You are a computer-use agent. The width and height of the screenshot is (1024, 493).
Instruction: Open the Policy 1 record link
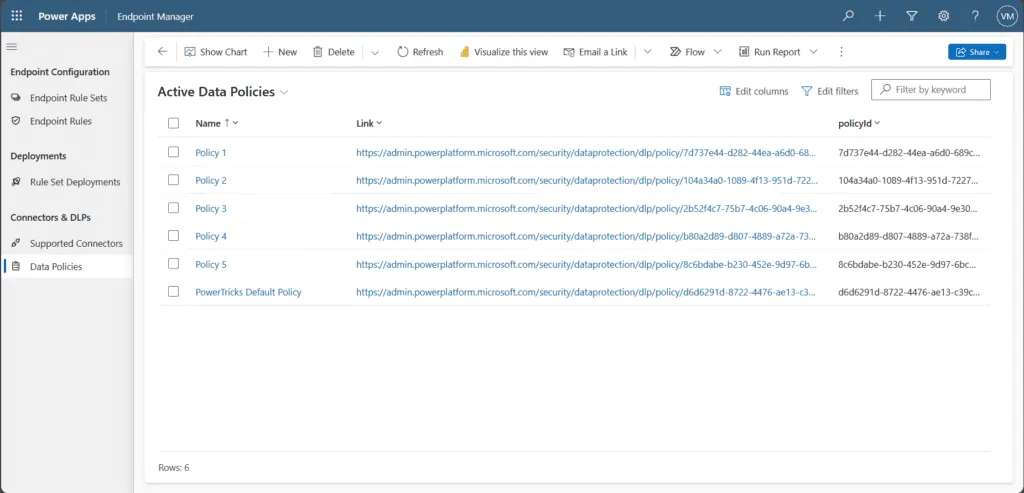[211, 153]
